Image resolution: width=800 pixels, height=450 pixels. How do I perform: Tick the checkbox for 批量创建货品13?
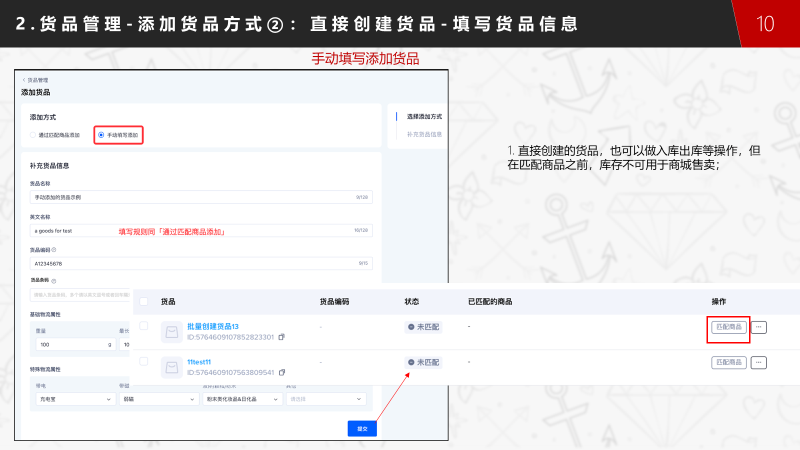pyautogui.click(x=144, y=326)
